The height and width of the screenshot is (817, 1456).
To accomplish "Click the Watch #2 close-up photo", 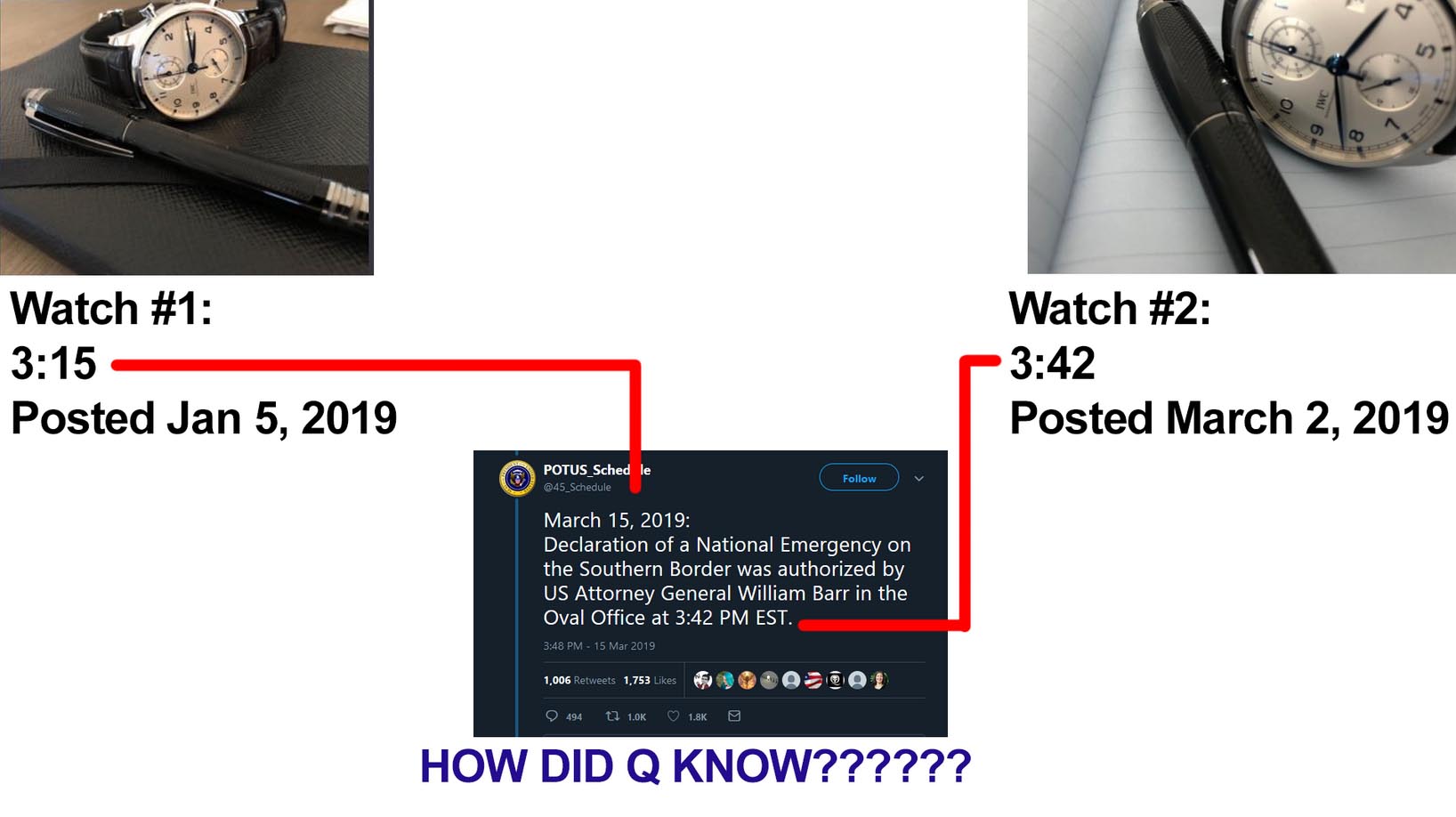I will click(x=1242, y=136).
